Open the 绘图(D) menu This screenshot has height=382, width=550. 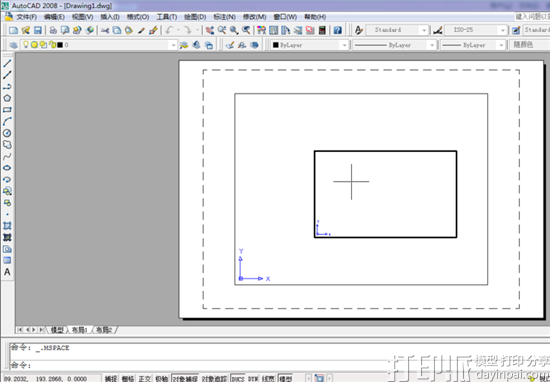coord(195,17)
